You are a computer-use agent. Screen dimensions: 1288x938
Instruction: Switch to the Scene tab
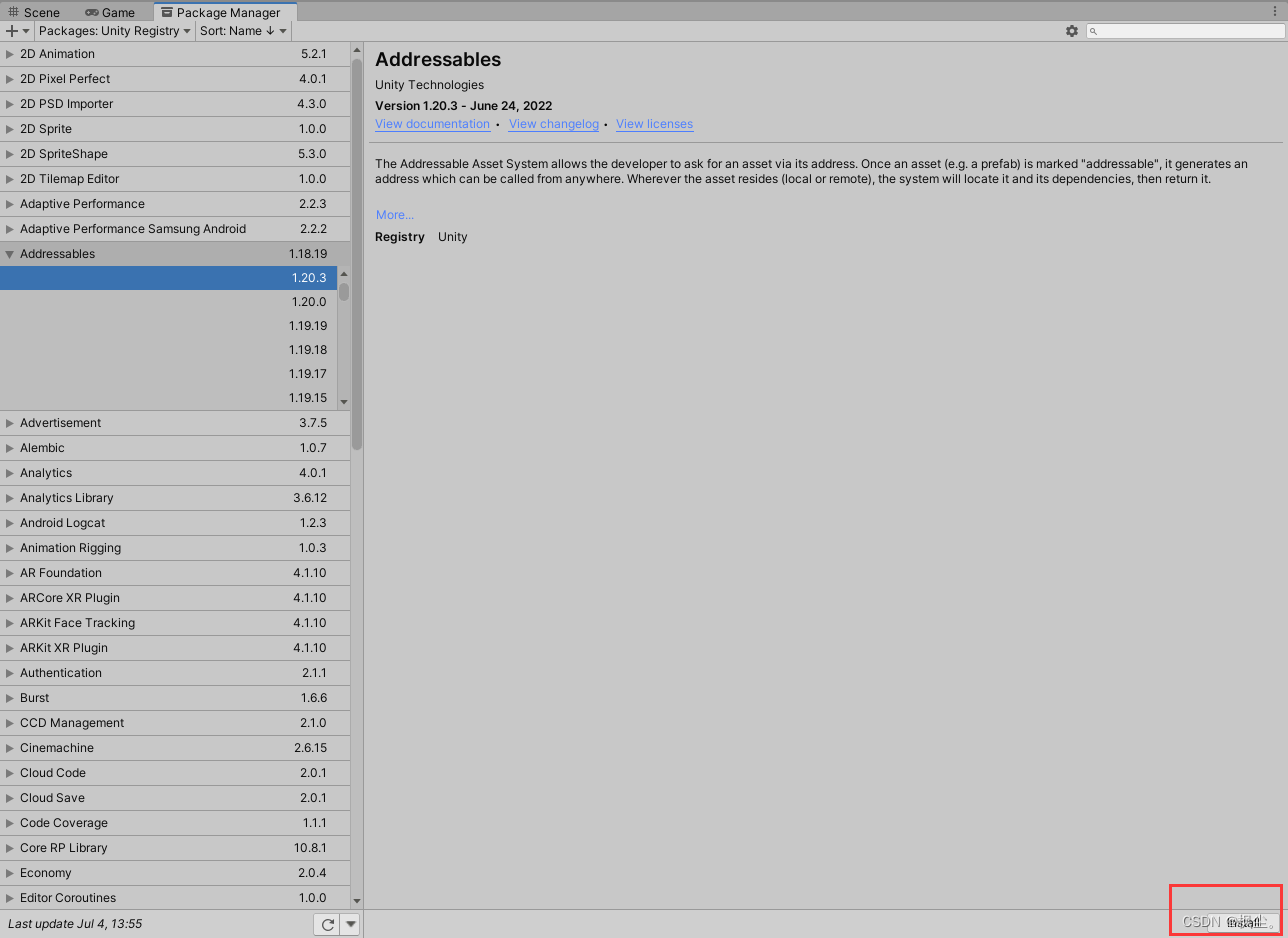pyautogui.click(x=34, y=12)
